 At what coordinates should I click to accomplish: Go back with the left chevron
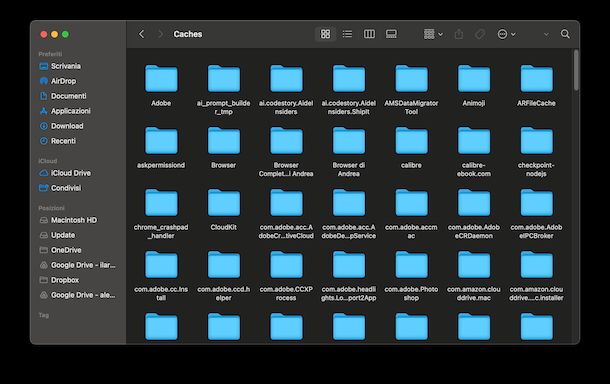pos(142,34)
